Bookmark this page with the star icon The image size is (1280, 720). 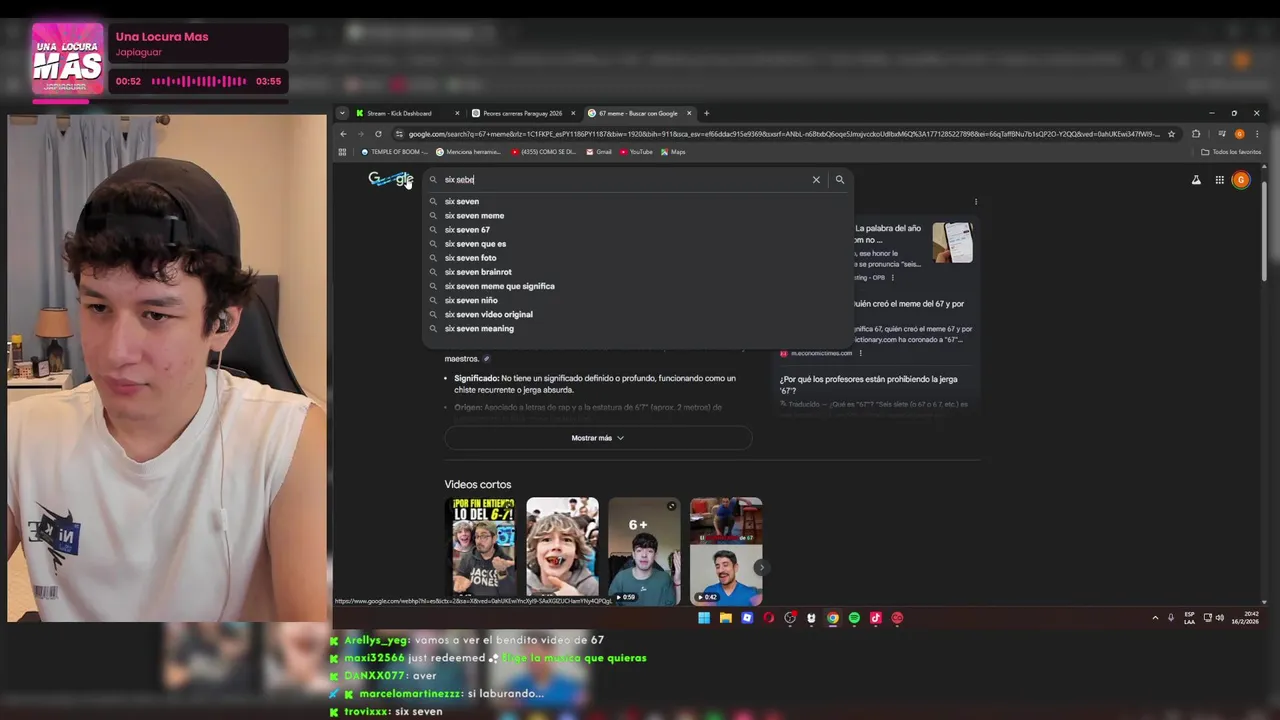tap(1172, 134)
